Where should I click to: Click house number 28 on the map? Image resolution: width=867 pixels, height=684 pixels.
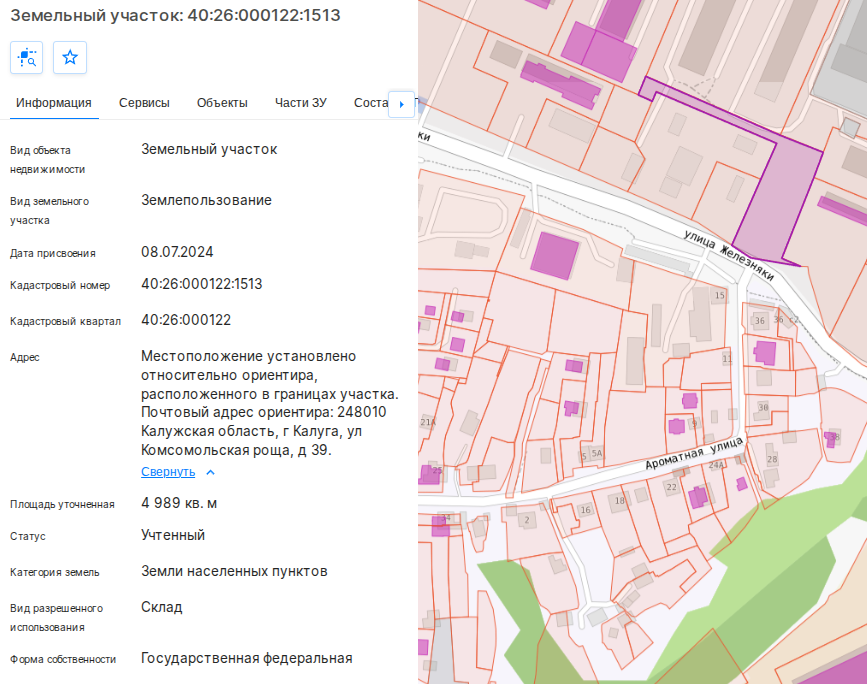tap(771, 459)
